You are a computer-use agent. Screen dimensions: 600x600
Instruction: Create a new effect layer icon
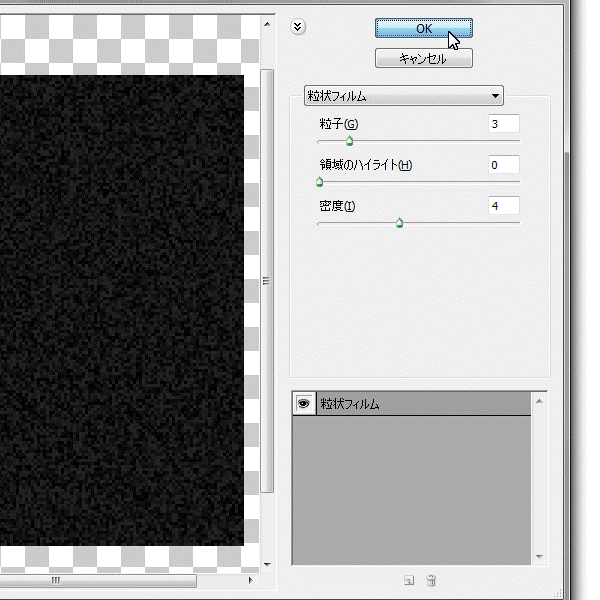click(409, 580)
